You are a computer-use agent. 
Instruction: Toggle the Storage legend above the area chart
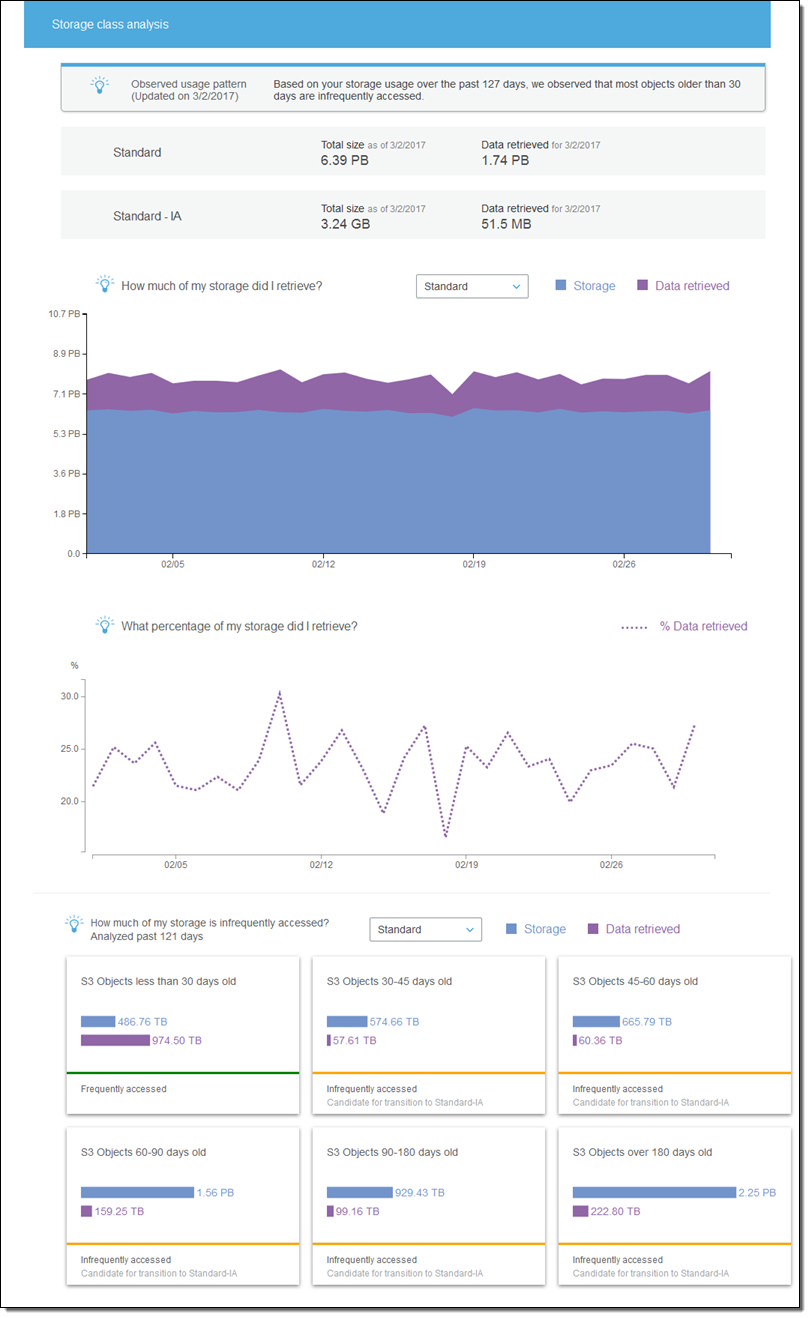585,286
